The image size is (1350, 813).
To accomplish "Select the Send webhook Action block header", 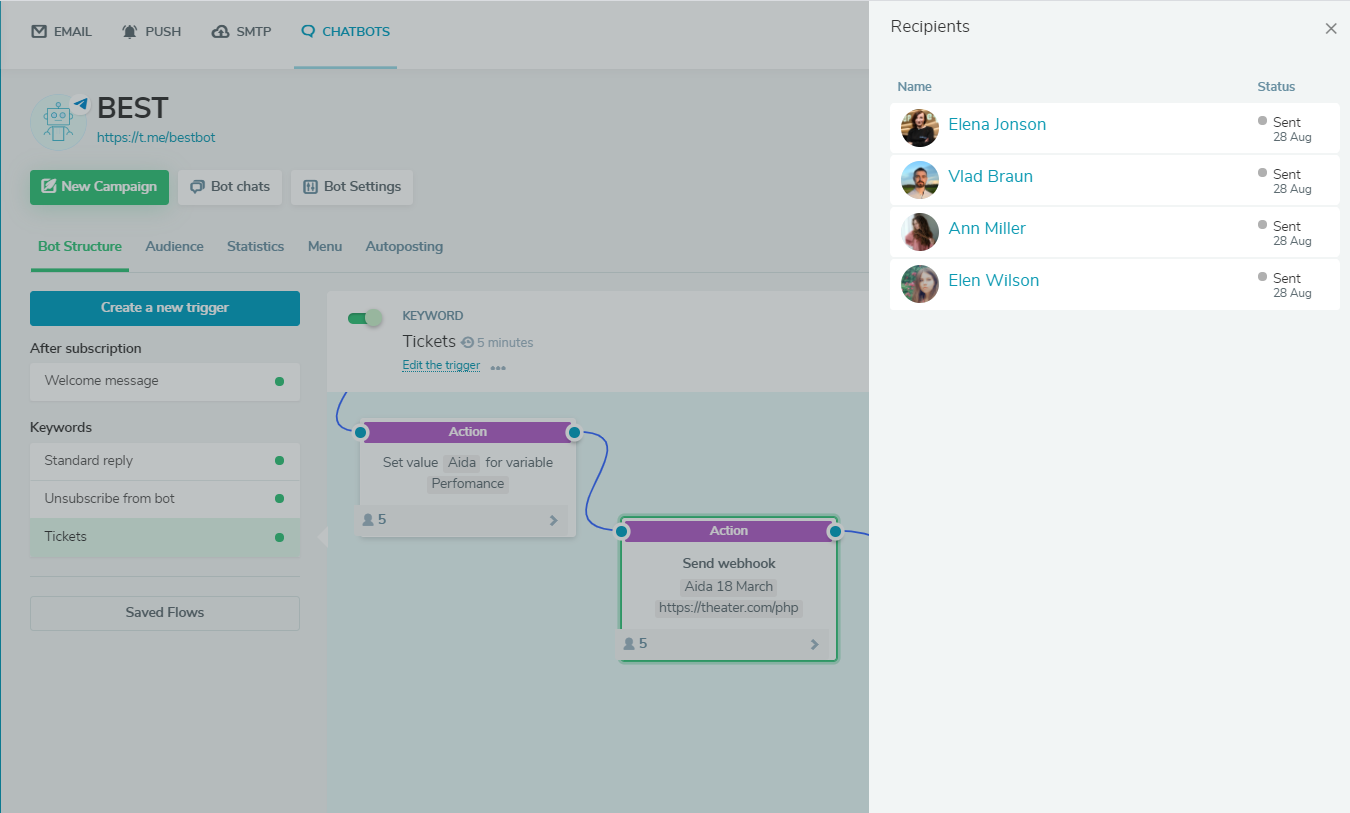I will [x=728, y=531].
